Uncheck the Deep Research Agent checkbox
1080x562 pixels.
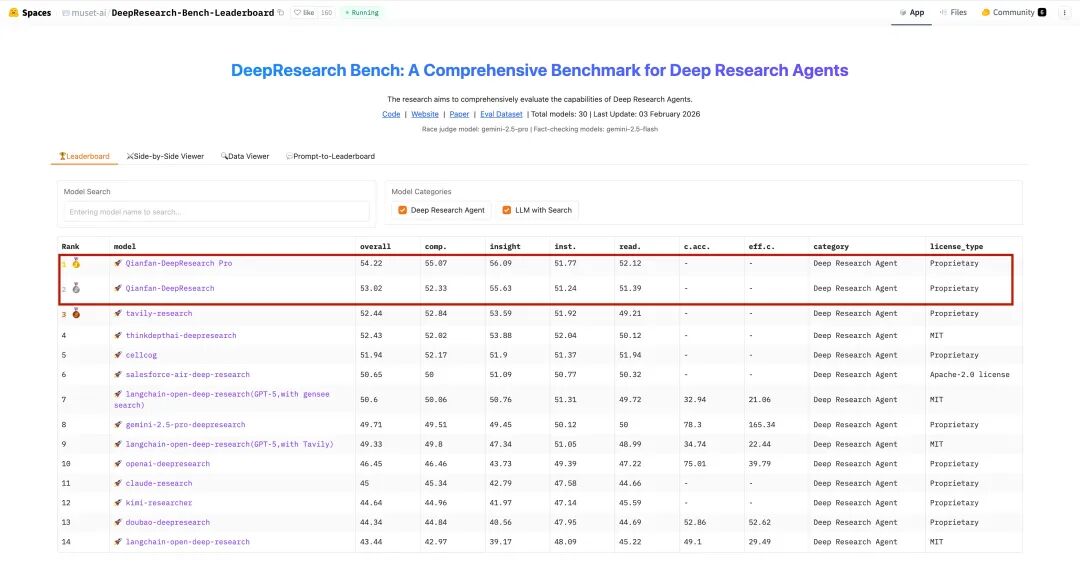(x=402, y=210)
